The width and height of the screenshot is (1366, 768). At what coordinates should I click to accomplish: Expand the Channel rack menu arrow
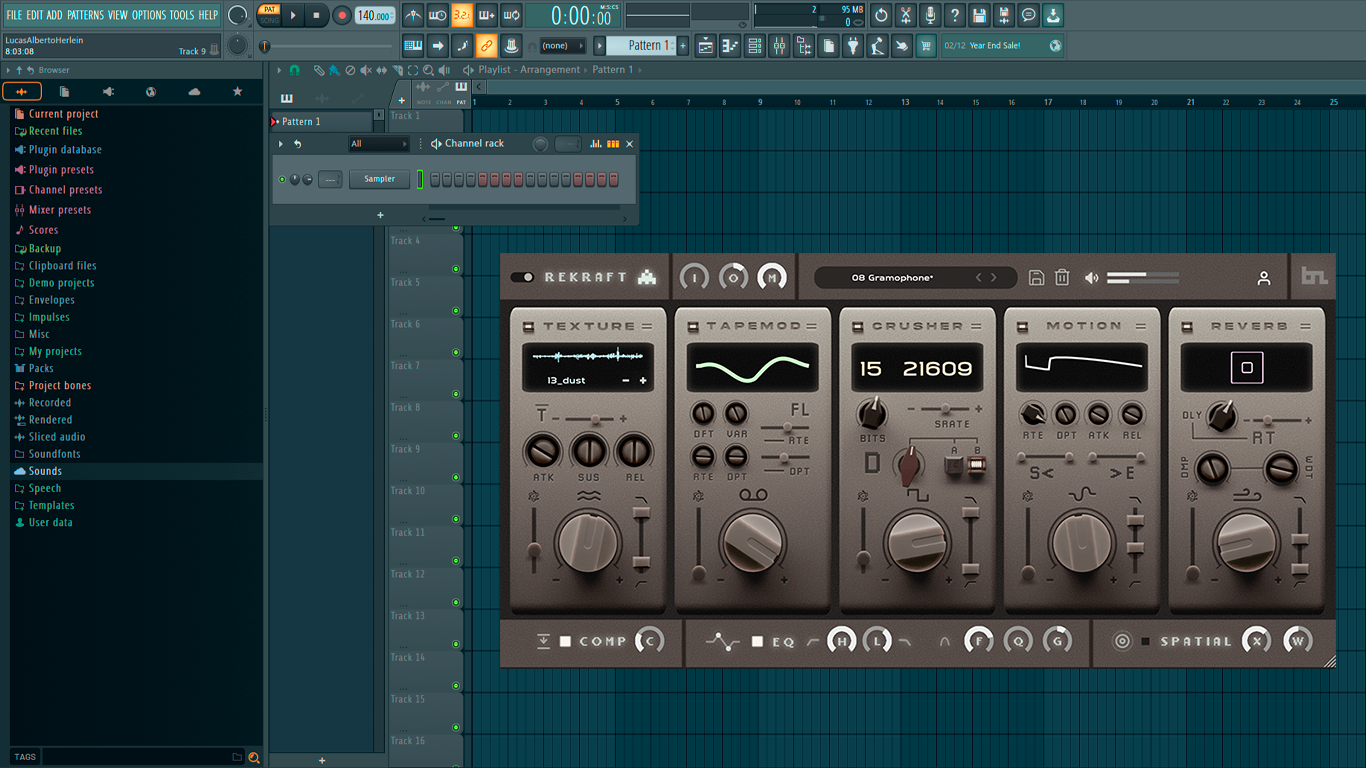coord(281,144)
